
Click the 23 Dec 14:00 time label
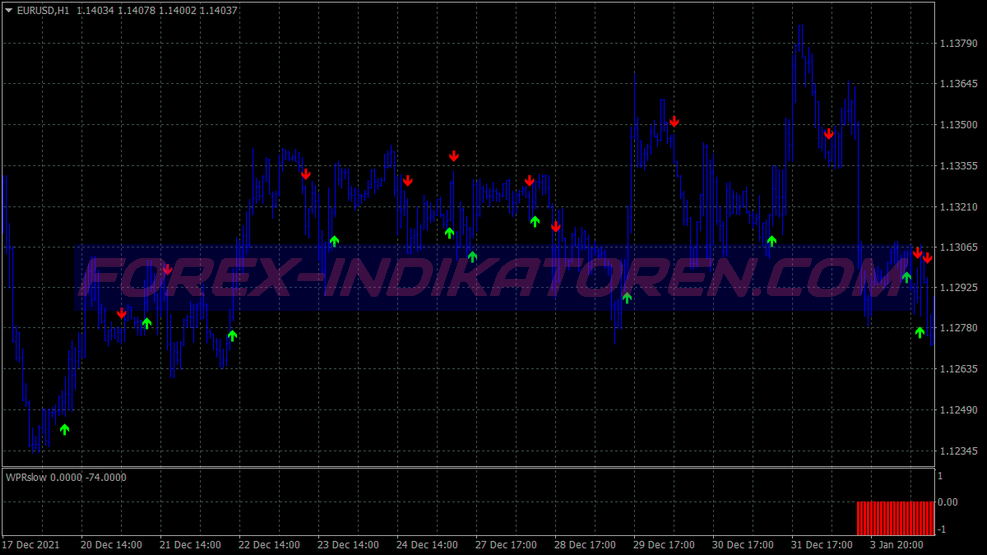tap(348, 545)
